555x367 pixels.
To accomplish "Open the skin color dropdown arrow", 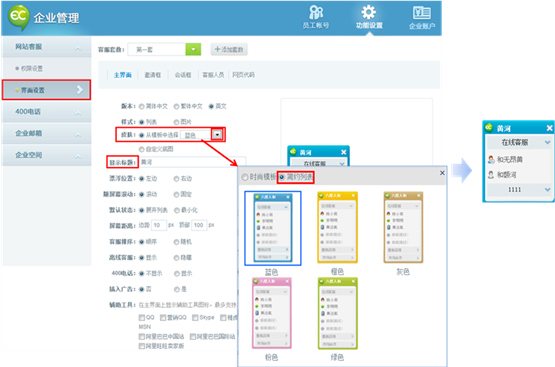I will [217, 134].
